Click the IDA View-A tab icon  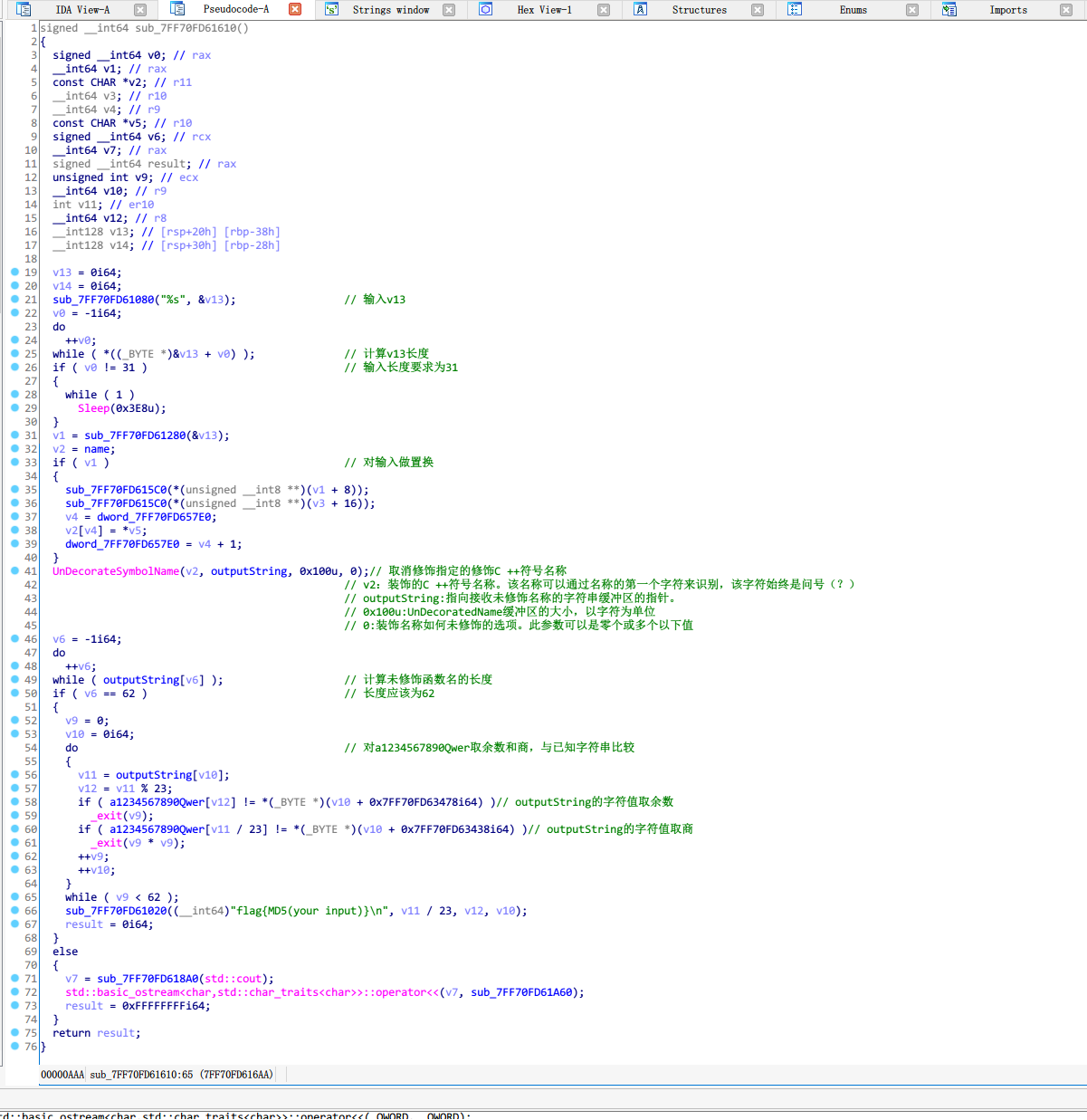[24, 9]
